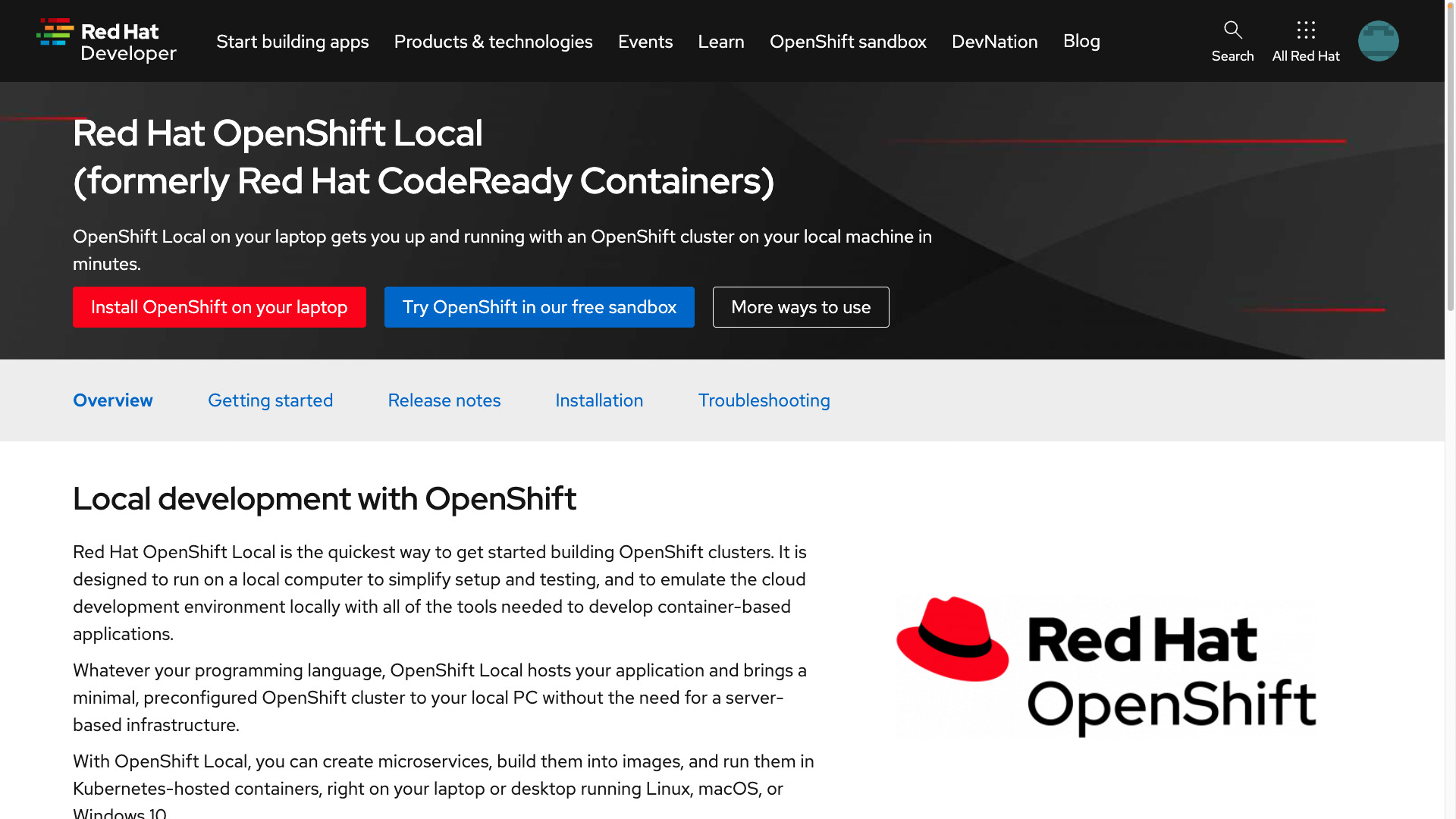Try OpenShift in our free sandbox
The image size is (1456, 819).
point(540,307)
